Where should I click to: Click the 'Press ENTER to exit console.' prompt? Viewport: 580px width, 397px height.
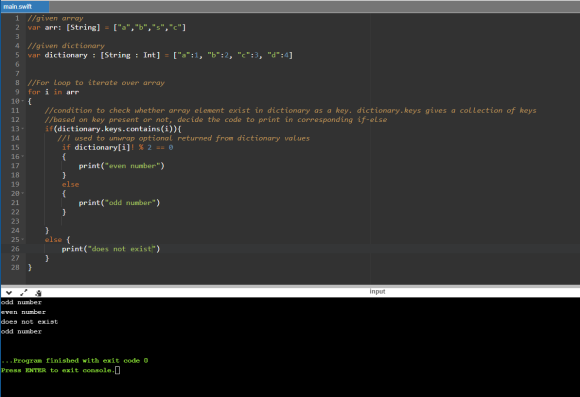(57, 370)
